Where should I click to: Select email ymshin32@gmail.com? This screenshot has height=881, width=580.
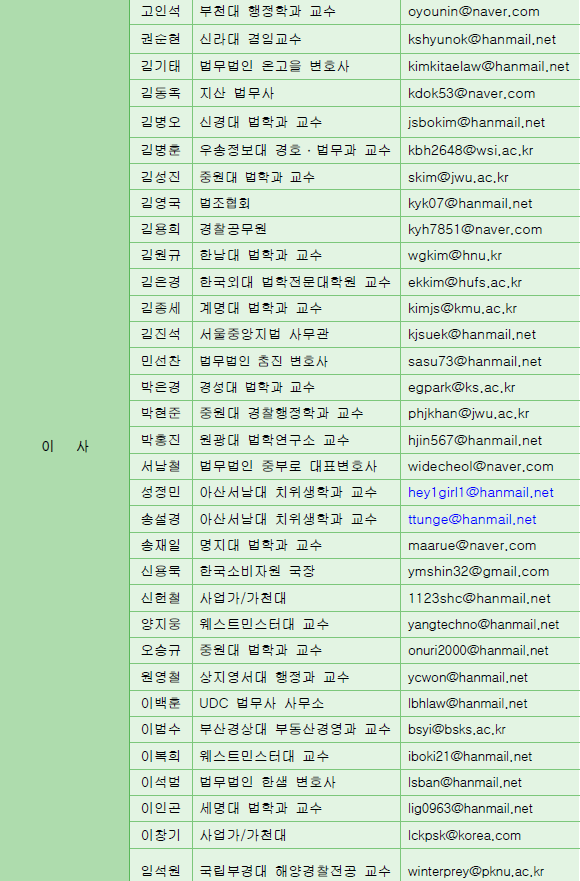click(478, 572)
